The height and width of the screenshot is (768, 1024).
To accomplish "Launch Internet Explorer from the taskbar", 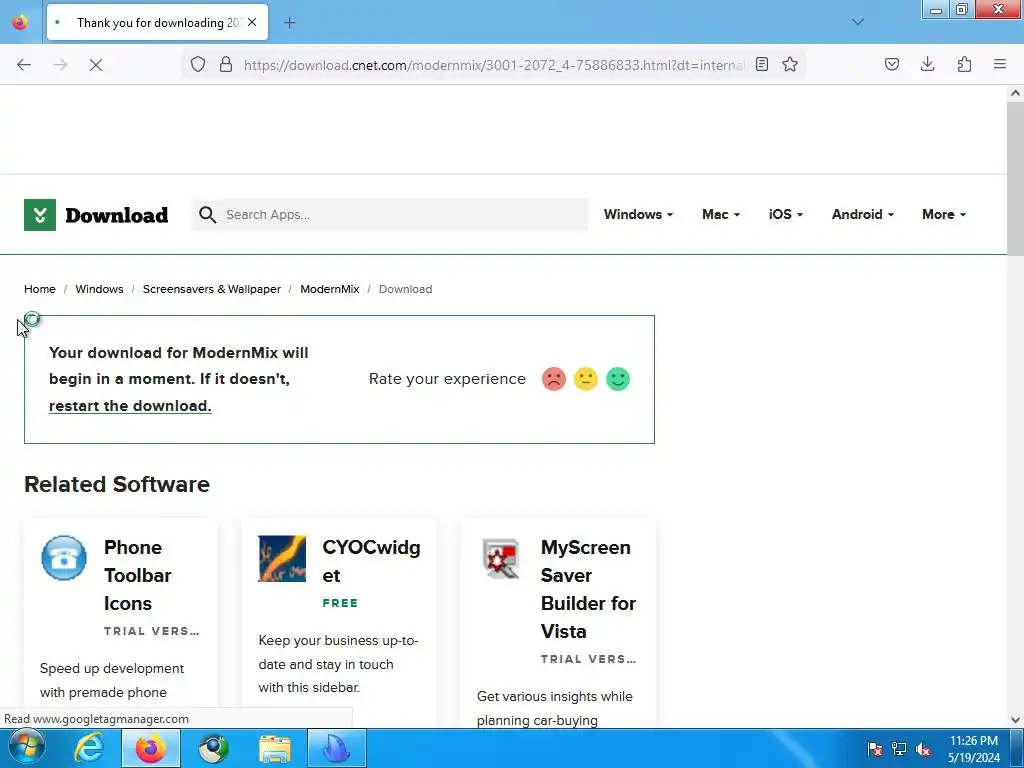I will click(88, 748).
